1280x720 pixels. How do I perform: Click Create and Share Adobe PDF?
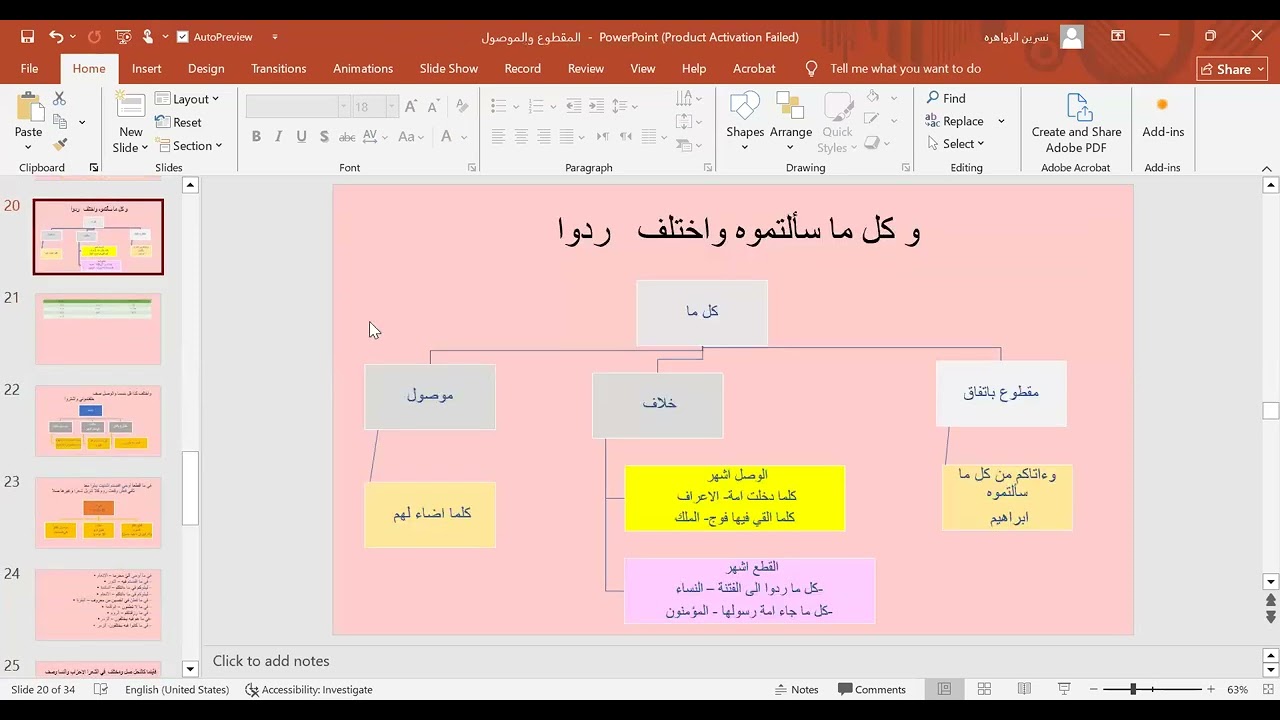click(1076, 123)
